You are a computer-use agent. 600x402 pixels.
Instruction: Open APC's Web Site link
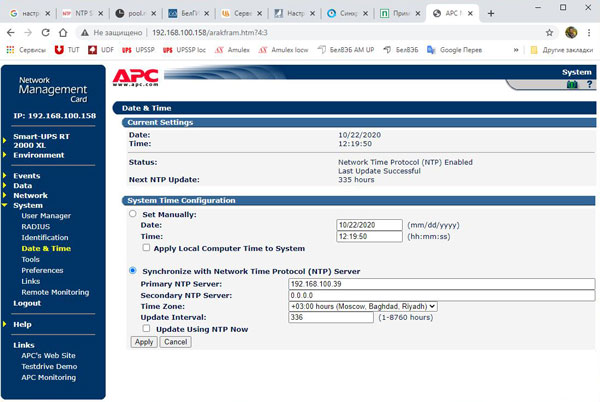49,356
